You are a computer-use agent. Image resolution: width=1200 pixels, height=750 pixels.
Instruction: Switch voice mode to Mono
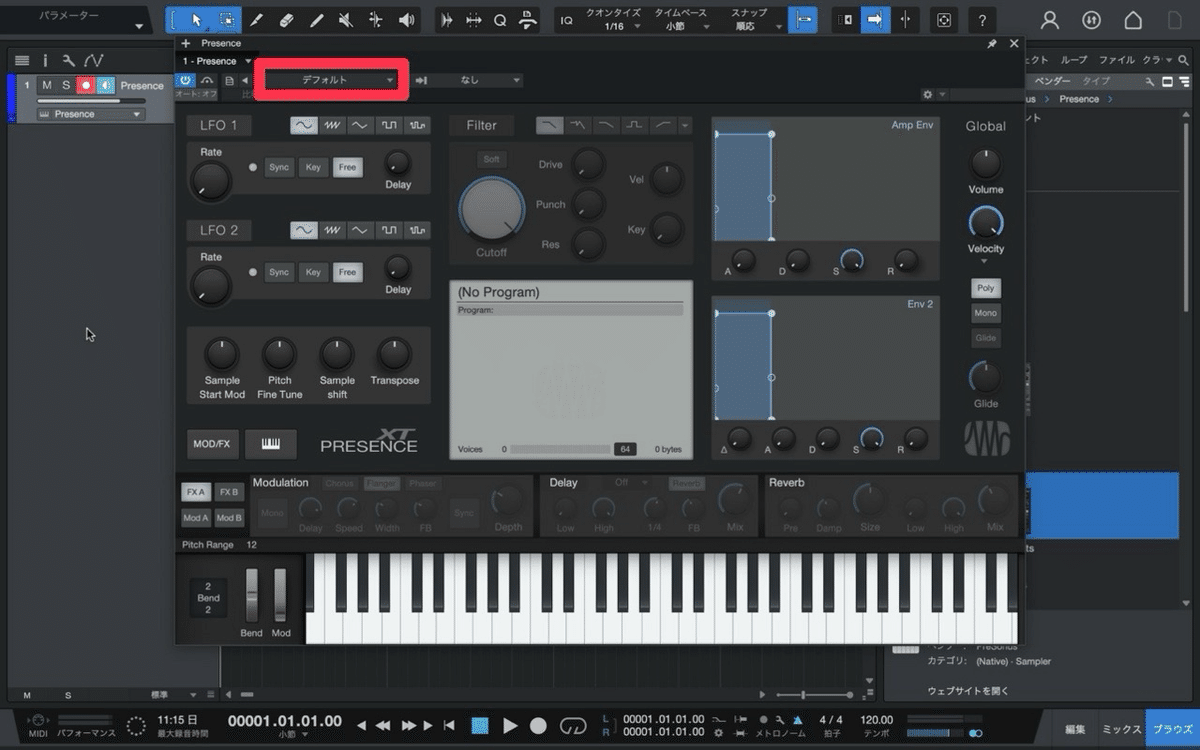986,313
